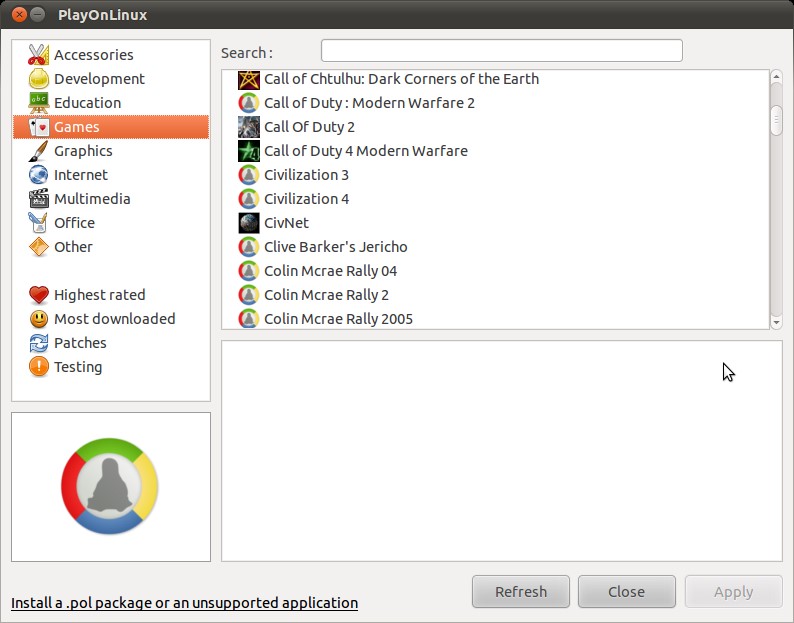794x623 pixels.
Task: Open the Patches list
Action: coord(111,343)
